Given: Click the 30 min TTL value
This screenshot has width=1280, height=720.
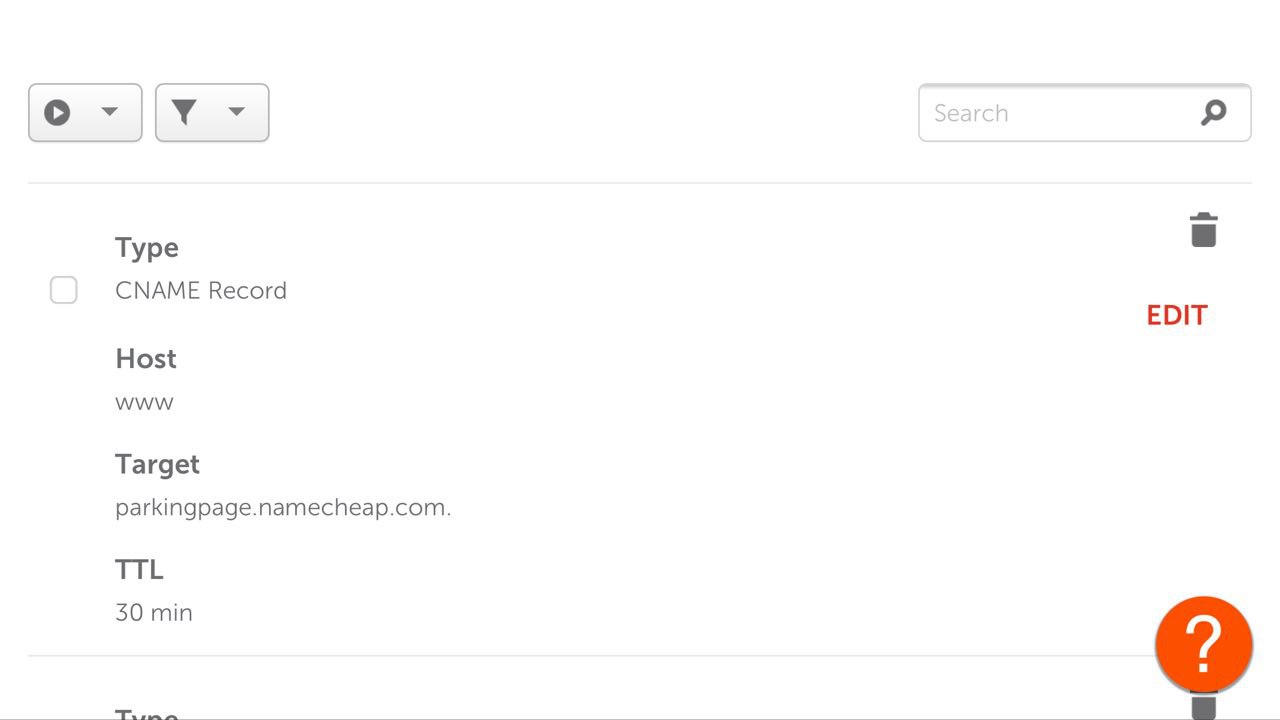Looking at the screenshot, I should 154,613.
